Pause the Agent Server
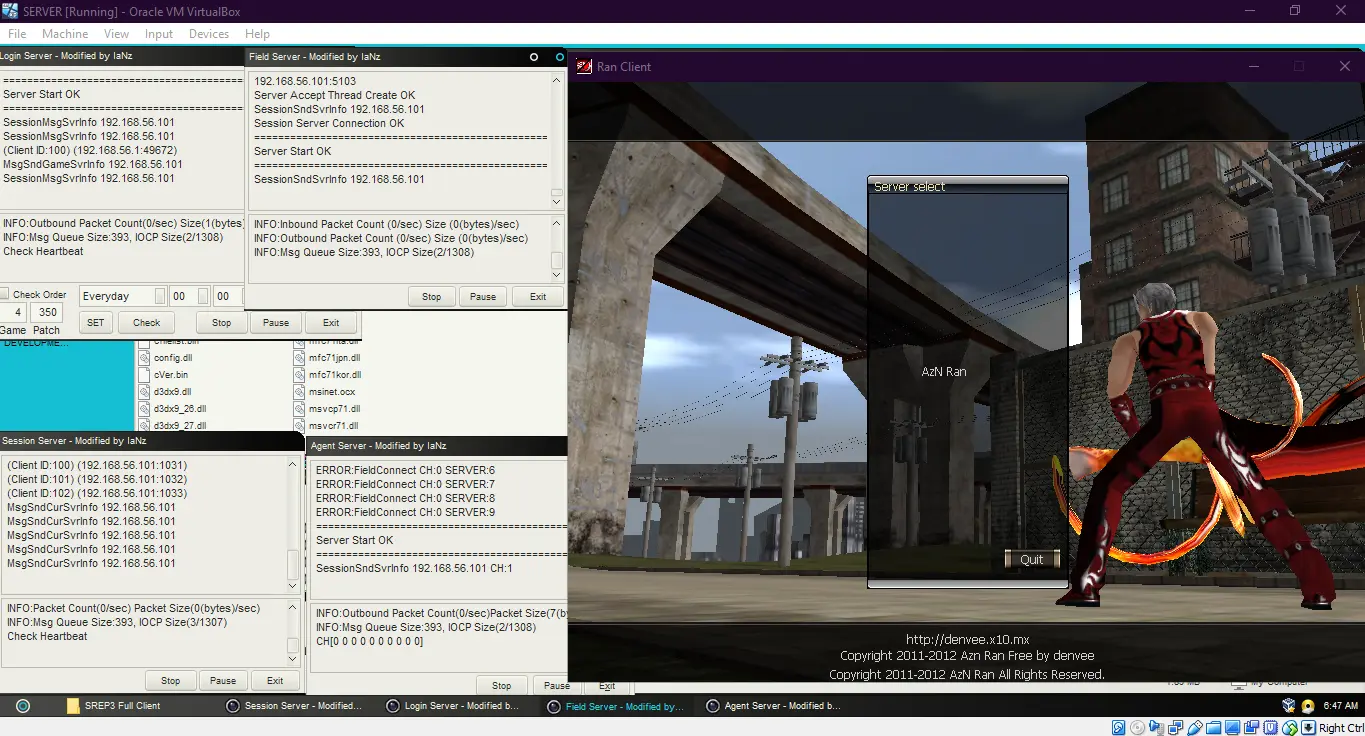 click(x=557, y=686)
